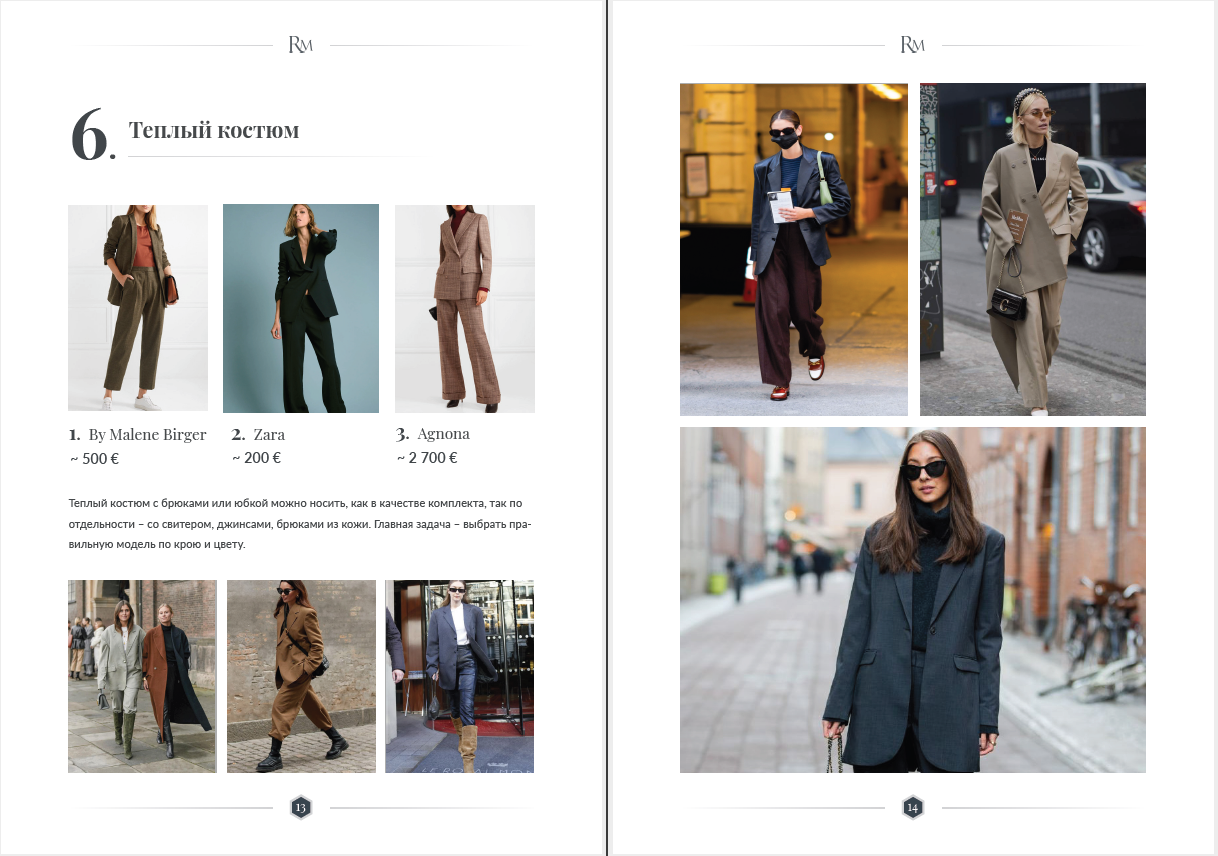Click the large section number 6
The height and width of the screenshot is (856, 1218).
pyautogui.click(x=91, y=134)
